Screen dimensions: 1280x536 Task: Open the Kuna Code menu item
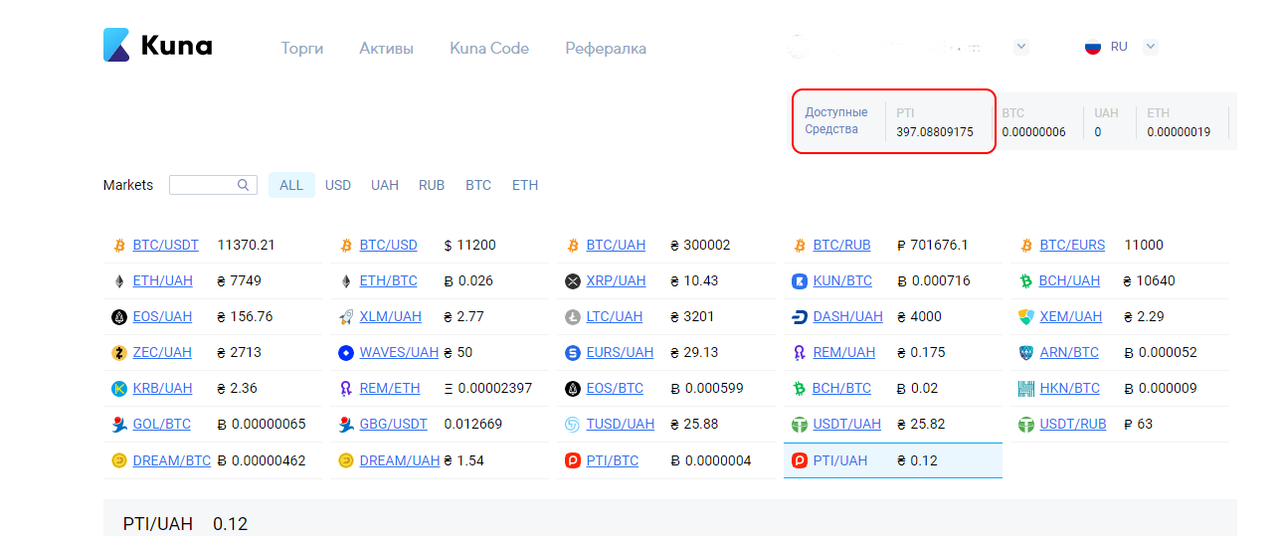[x=489, y=48]
